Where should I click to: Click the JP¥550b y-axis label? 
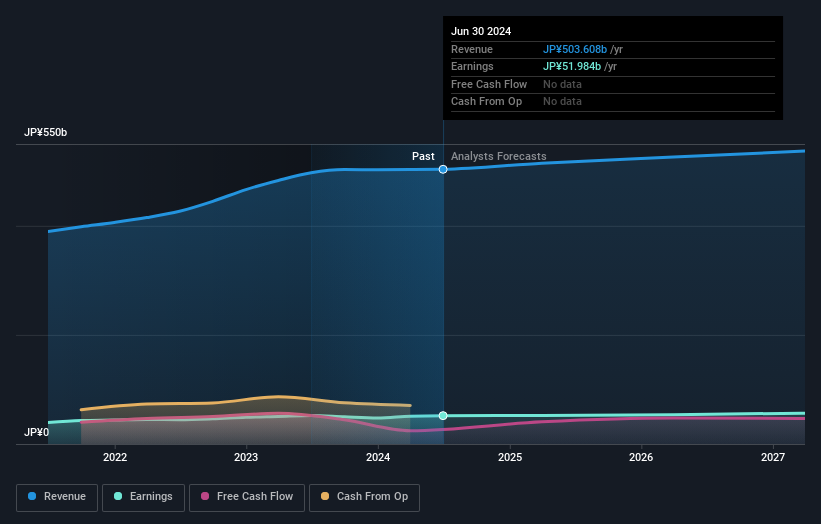[x=46, y=132]
